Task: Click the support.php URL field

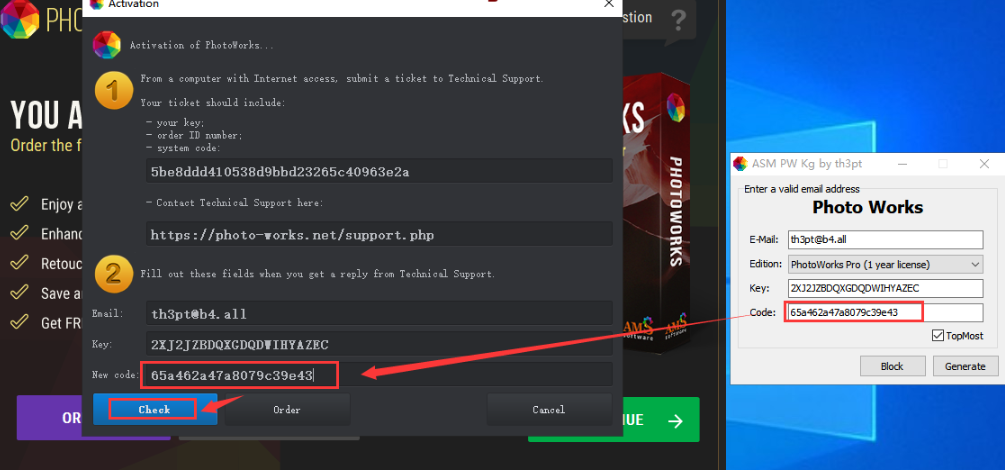Action: 378,235
